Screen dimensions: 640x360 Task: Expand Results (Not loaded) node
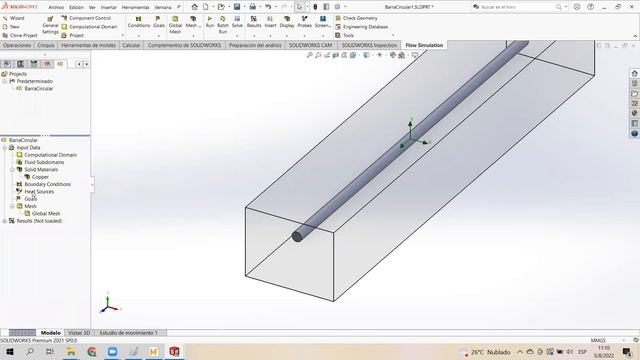pyautogui.click(x=4, y=221)
